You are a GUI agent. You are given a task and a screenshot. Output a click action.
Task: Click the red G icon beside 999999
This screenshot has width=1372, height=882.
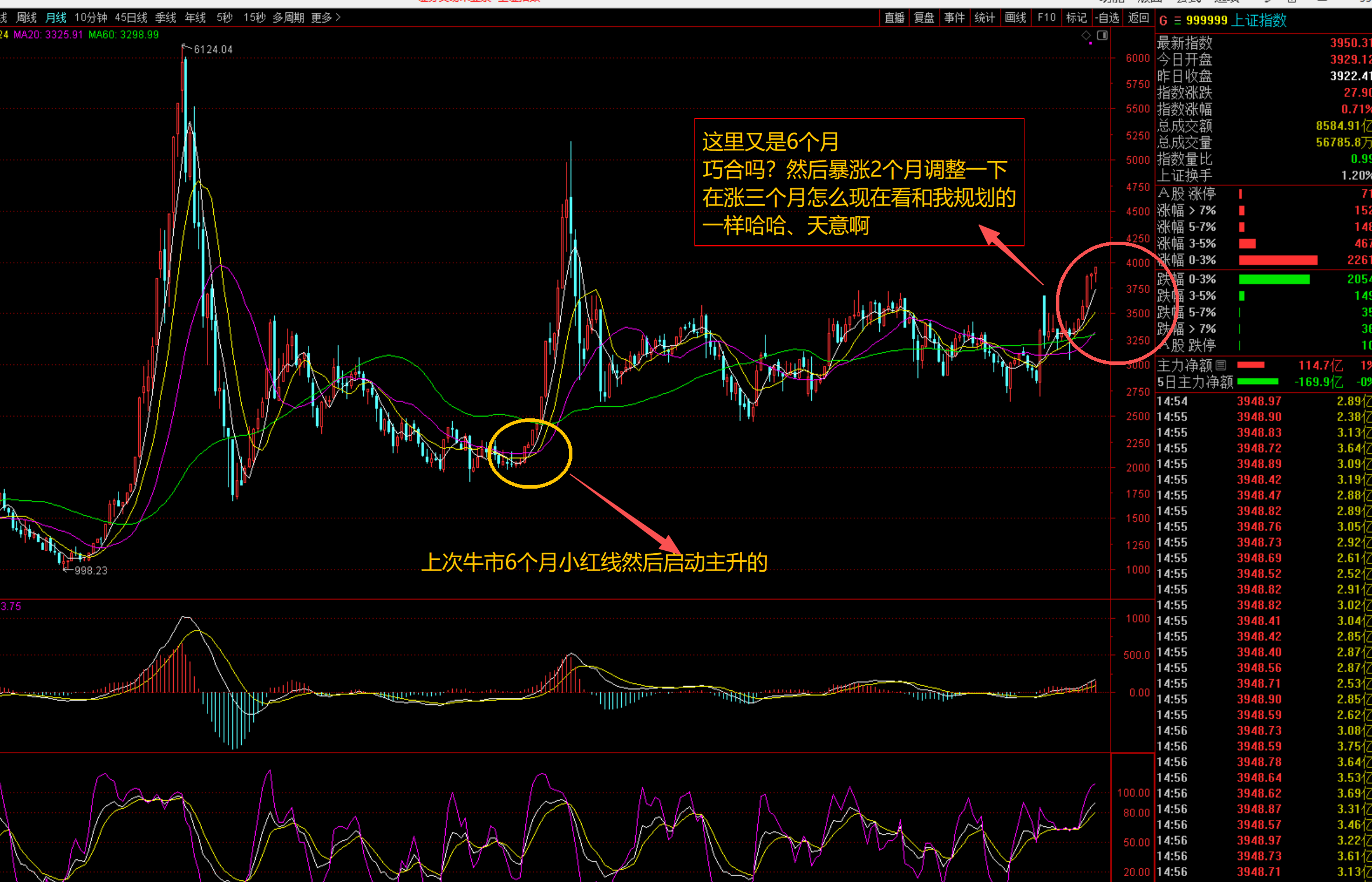[1163, 21]
